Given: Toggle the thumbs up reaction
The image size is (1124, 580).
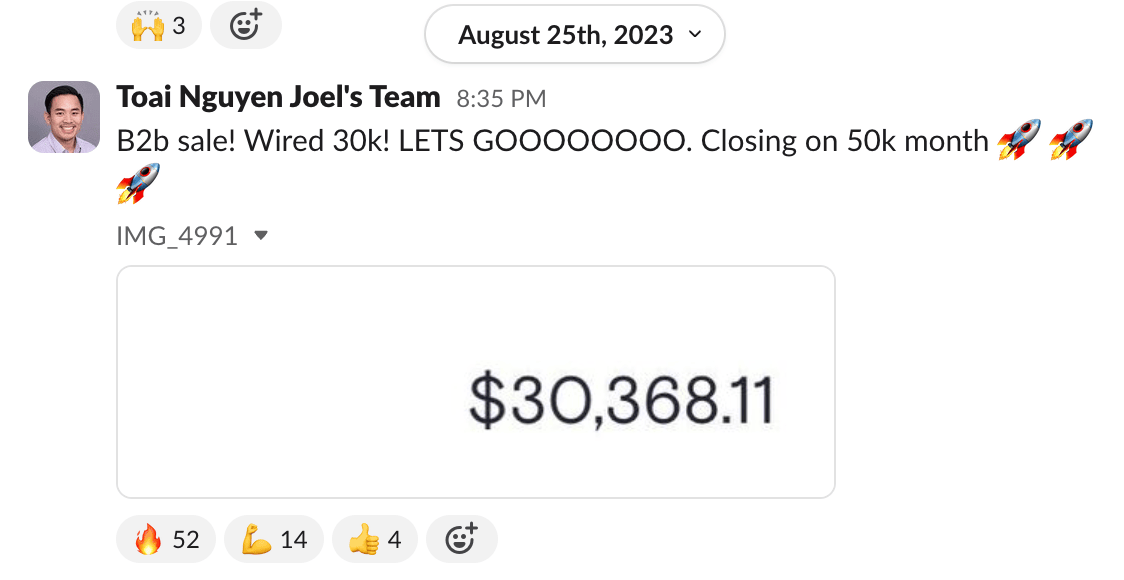Looking at the screenshot, I should [x=374, y=540].
